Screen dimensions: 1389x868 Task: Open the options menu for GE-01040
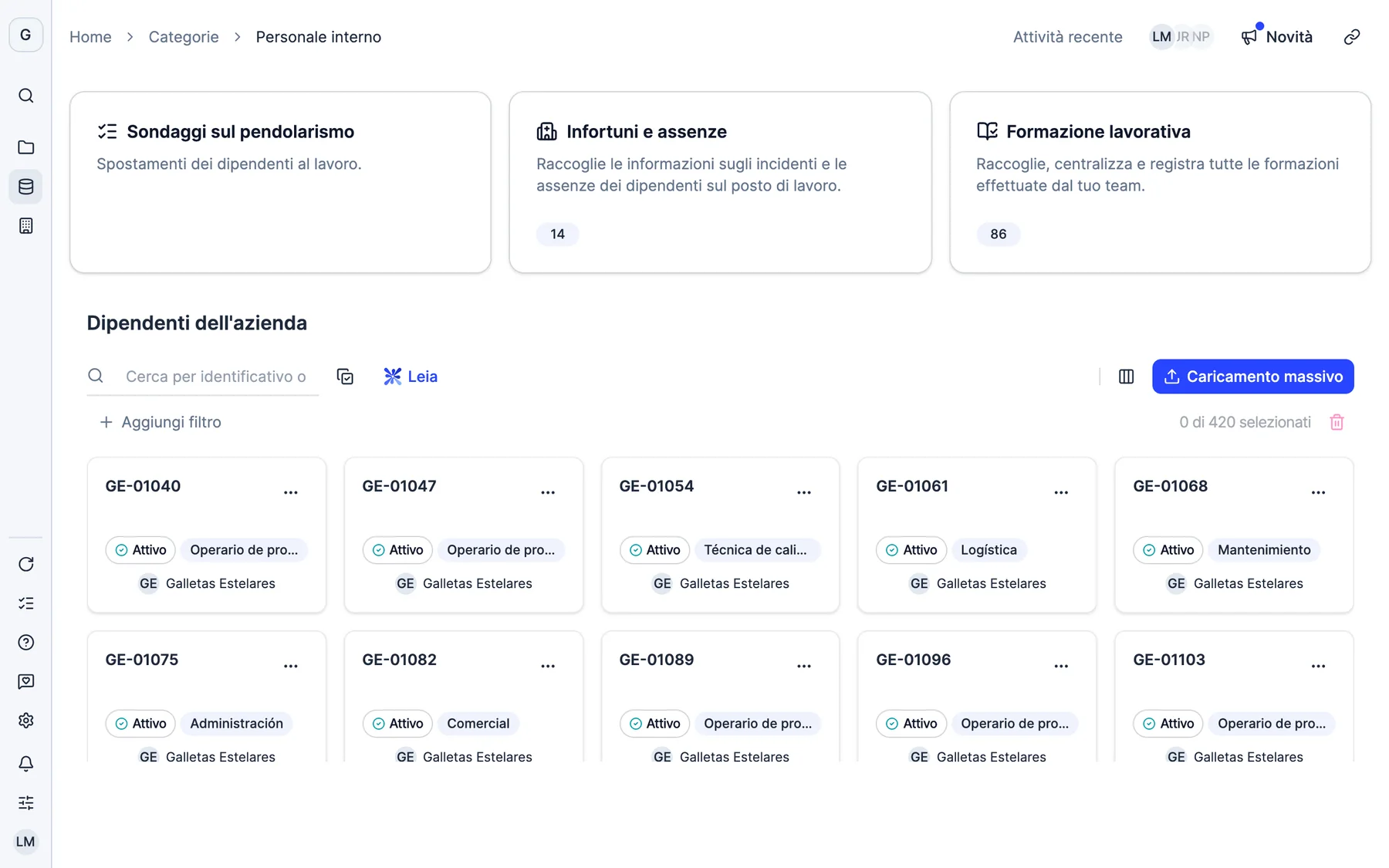(290, 492)
